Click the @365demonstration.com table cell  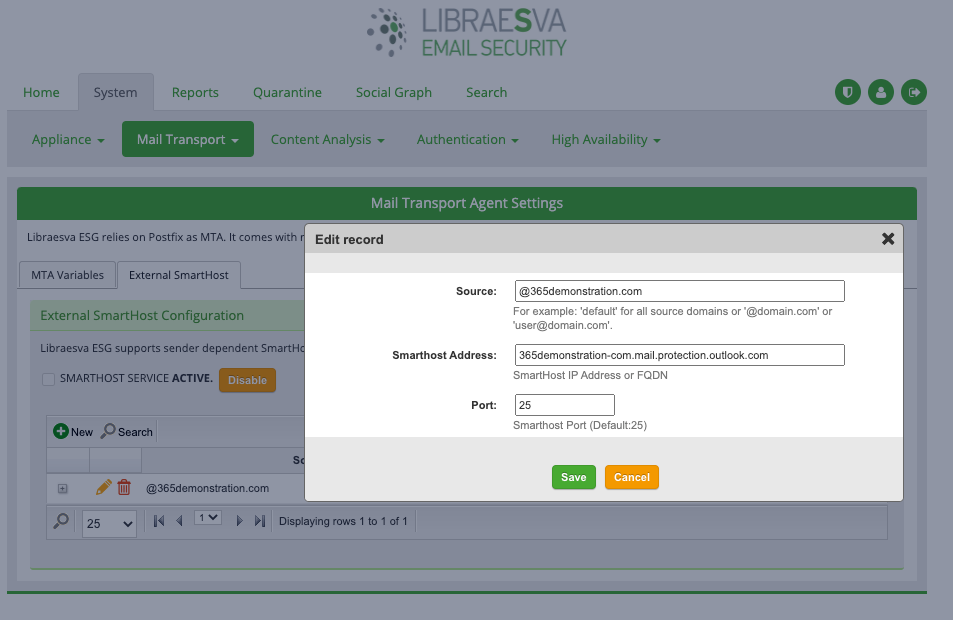[207, 488]
